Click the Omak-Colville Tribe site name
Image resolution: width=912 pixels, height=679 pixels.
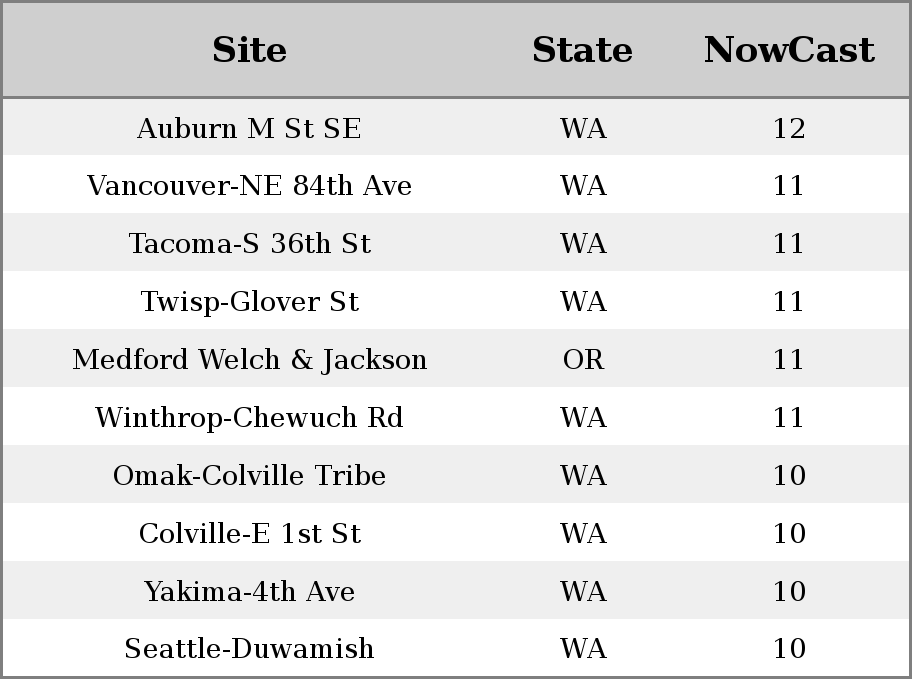(x=249, y=475)
